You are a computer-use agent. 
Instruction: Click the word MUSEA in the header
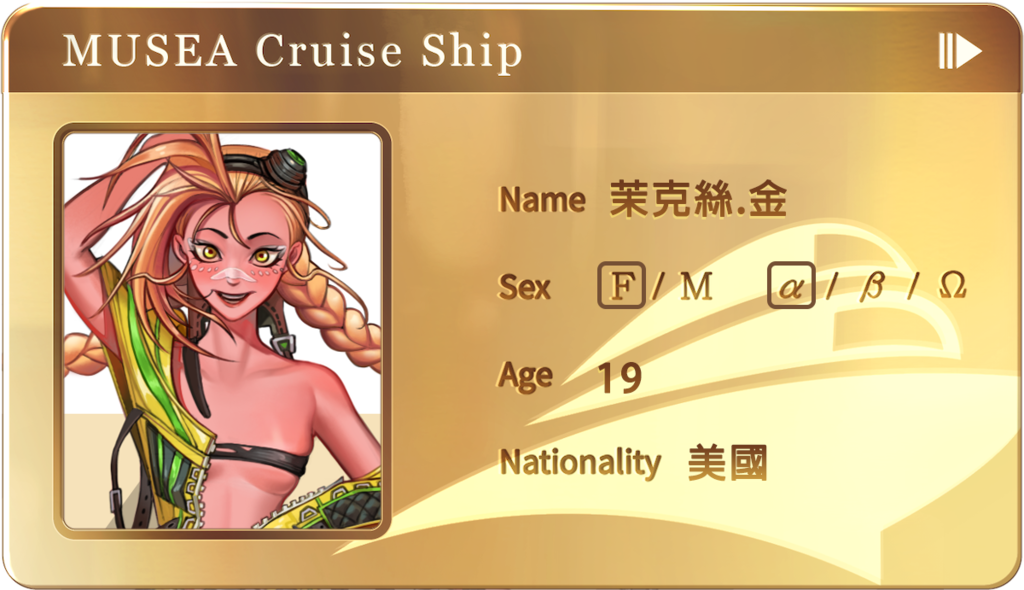(150, 51)
